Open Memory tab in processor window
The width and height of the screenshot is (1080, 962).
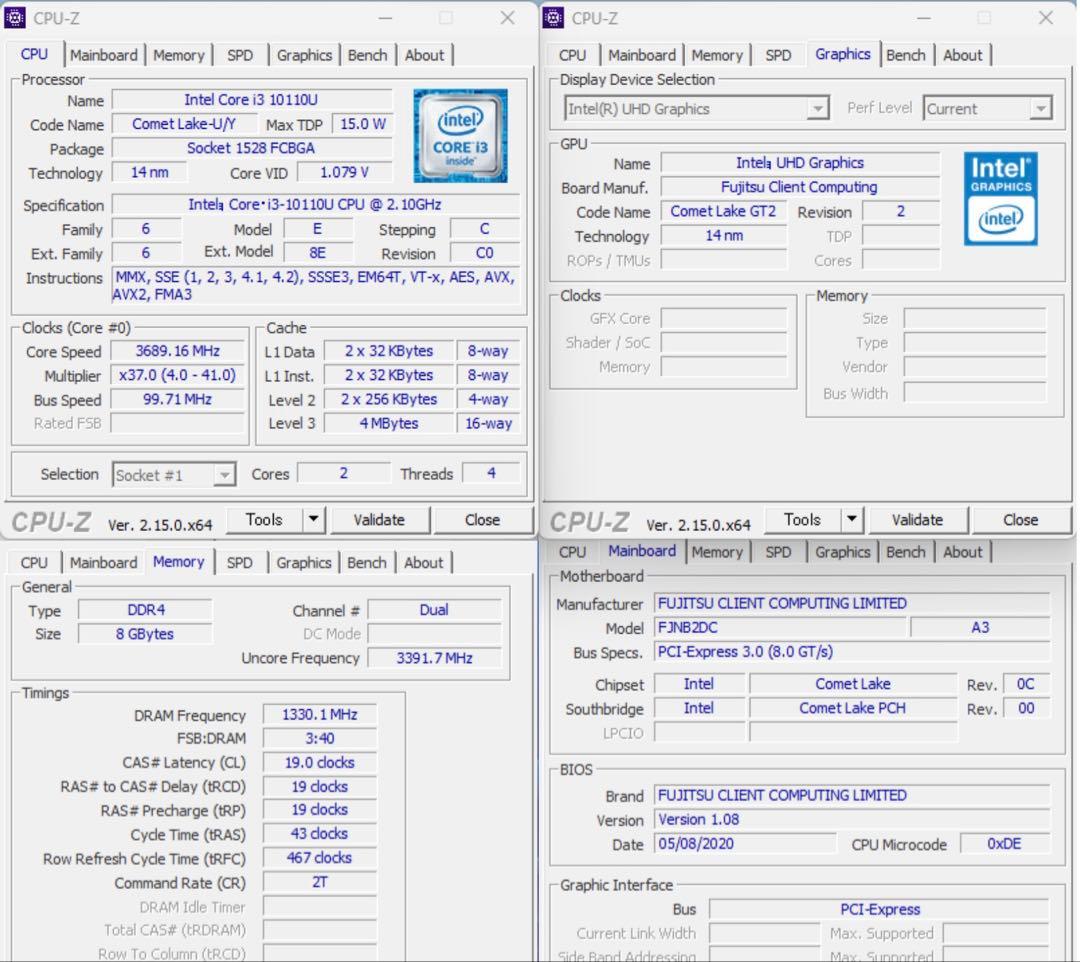point(178,55)
